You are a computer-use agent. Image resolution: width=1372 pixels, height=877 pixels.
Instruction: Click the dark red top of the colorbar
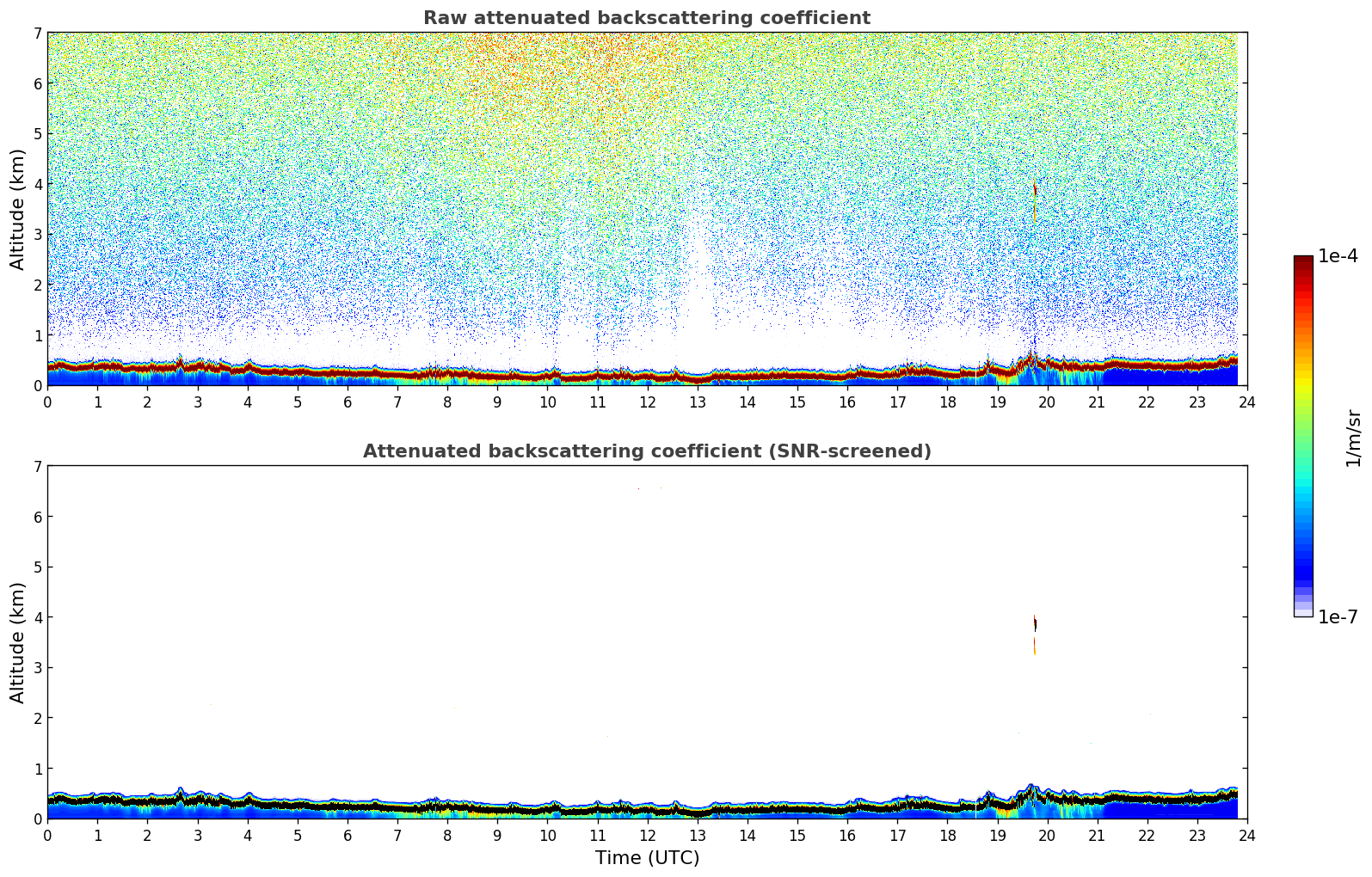click(1303, 261)
